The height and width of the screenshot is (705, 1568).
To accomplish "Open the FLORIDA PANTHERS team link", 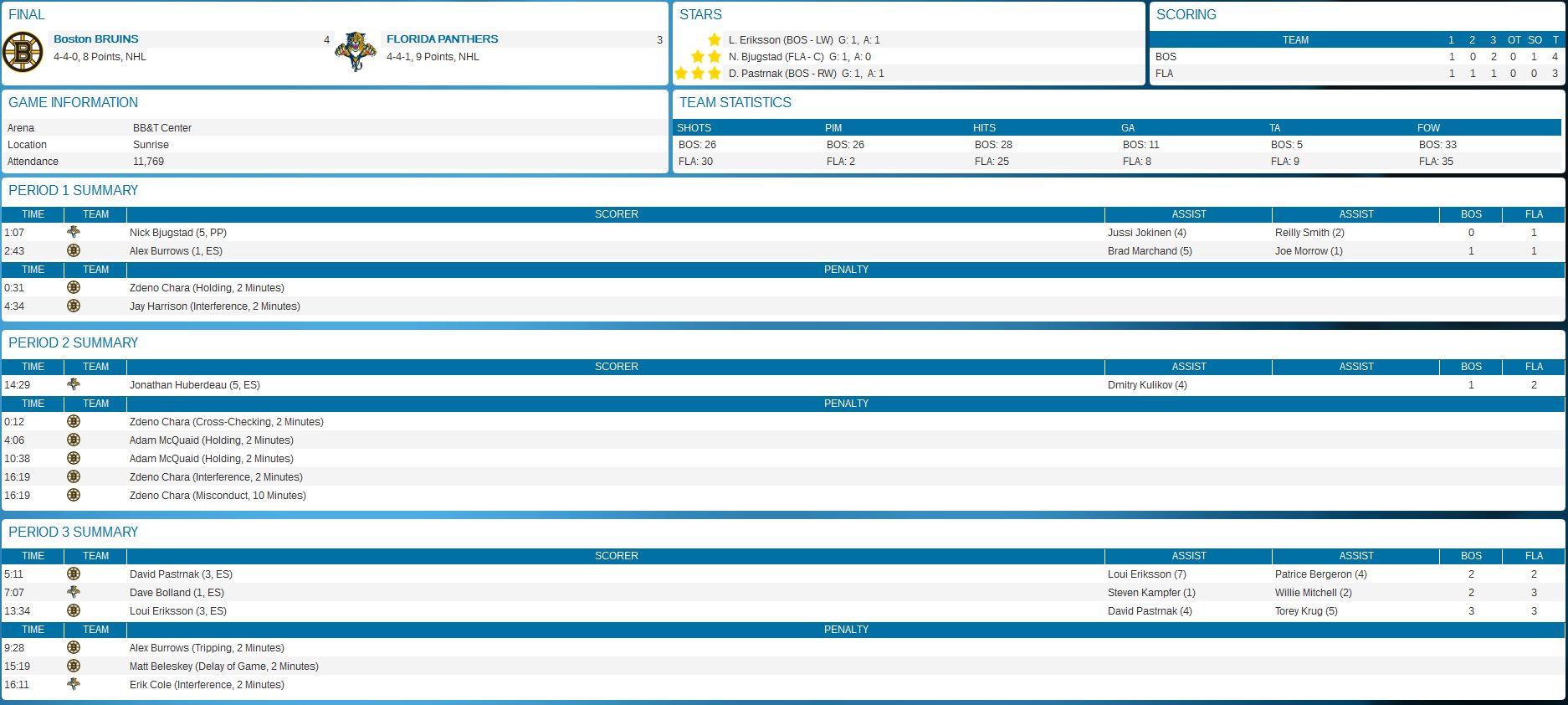I will (442, 39).
